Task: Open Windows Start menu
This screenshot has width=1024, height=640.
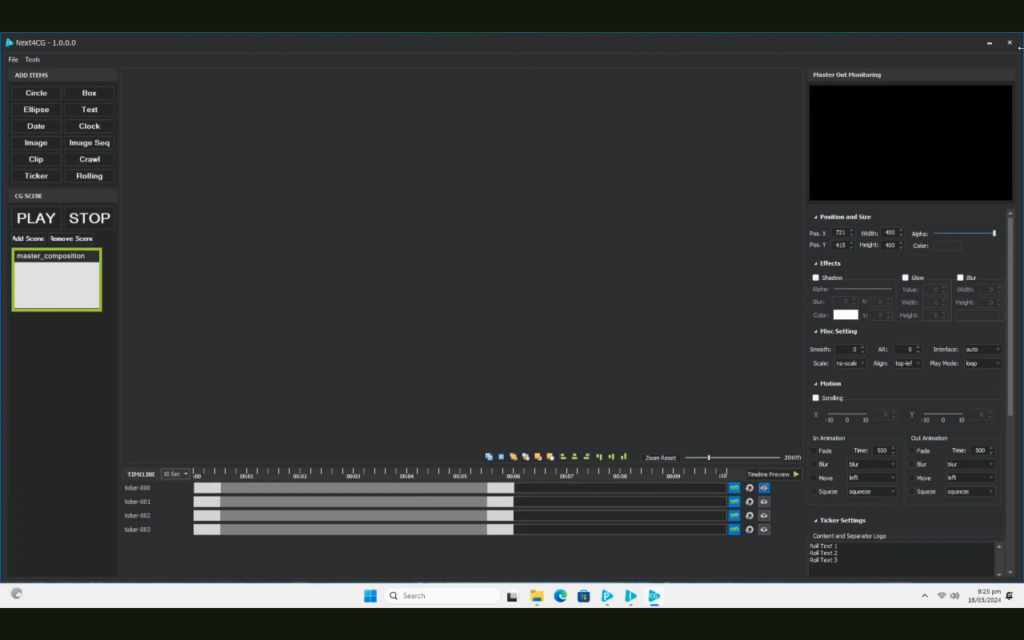Action: [x=370, y=596]
